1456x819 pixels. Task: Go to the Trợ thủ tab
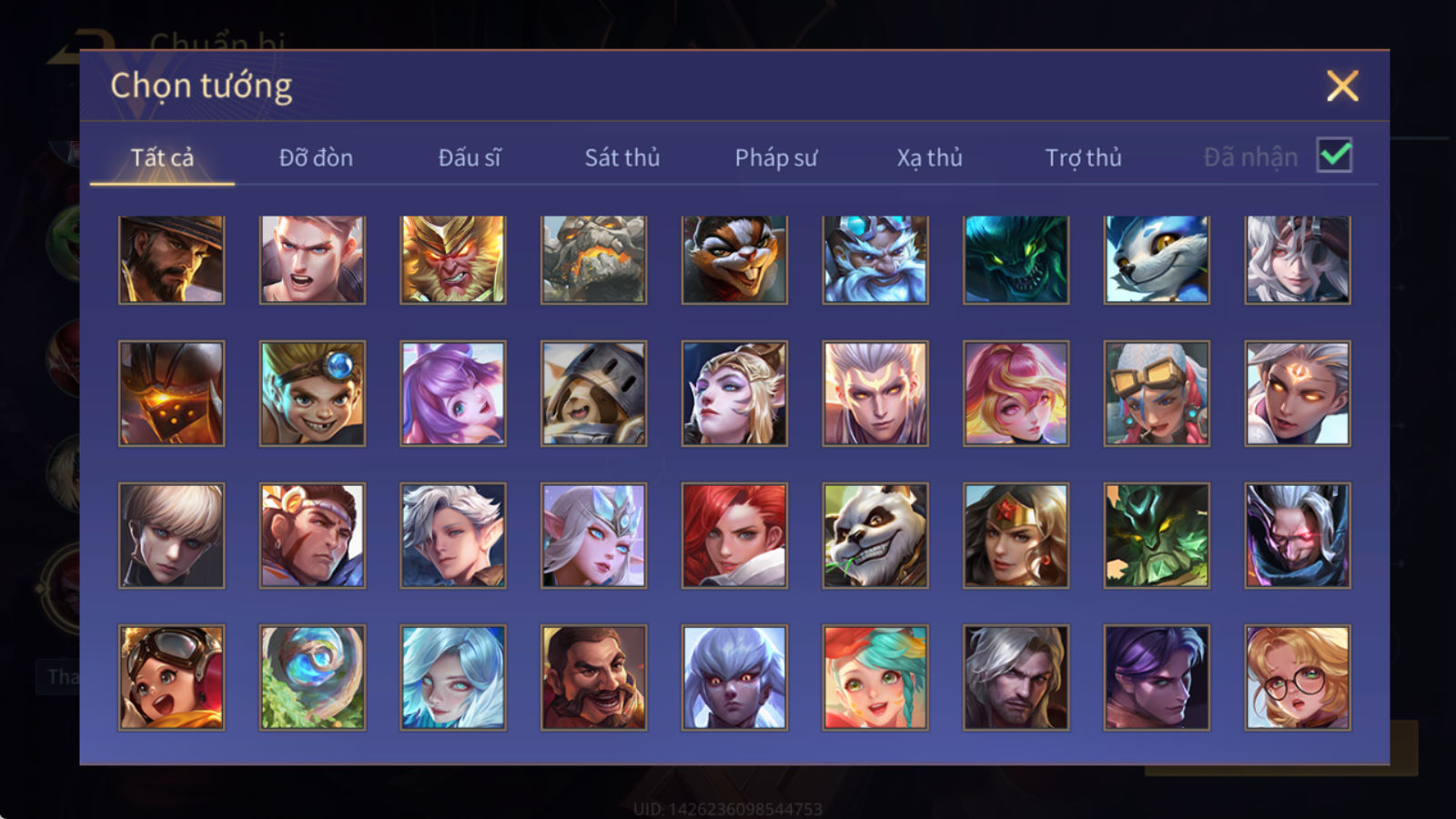pos(1083,157)
